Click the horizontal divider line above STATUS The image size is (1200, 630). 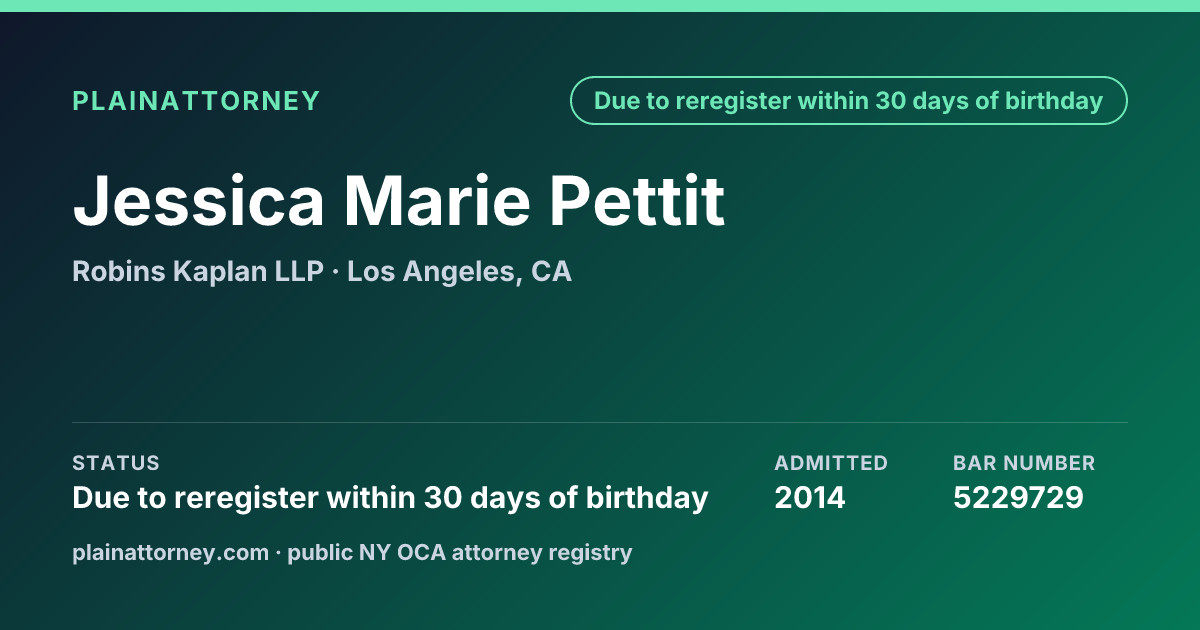(600, 422)
